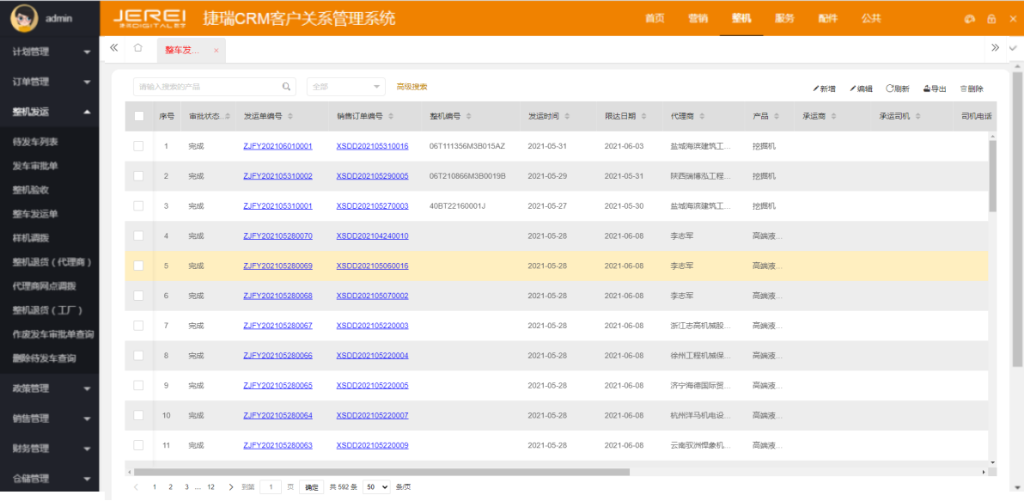Click the 删除 (delete) trash button
The height and width of the screenshot is (501, 1024).
[x=971, y=89]
